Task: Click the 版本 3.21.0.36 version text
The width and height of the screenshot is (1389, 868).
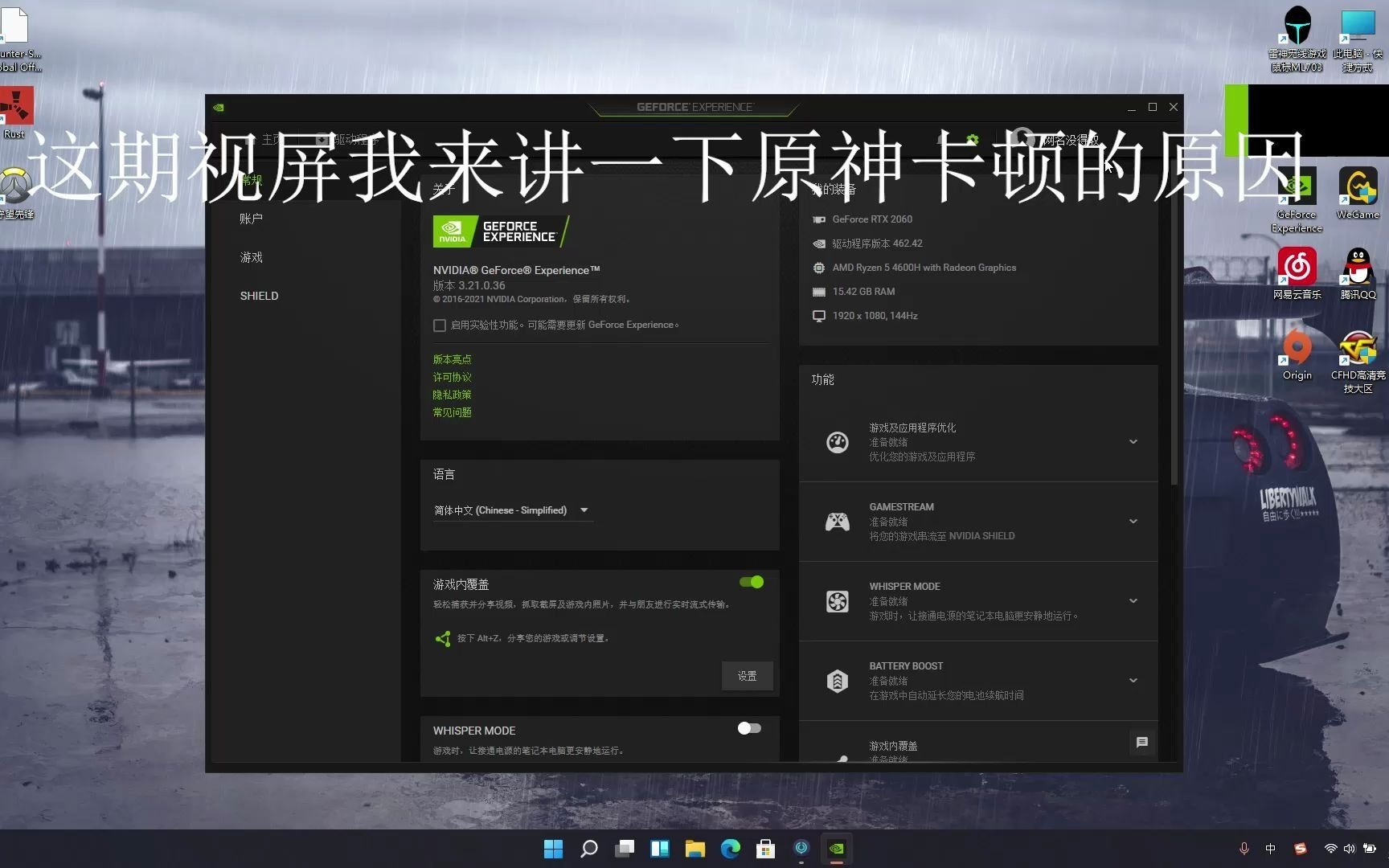Action: 469,285
